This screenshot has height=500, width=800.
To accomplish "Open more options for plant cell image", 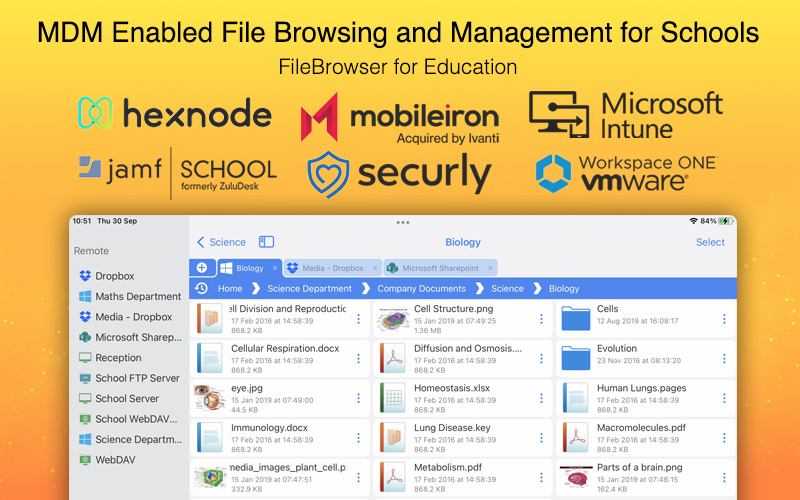I will click(x=358, y=478).
